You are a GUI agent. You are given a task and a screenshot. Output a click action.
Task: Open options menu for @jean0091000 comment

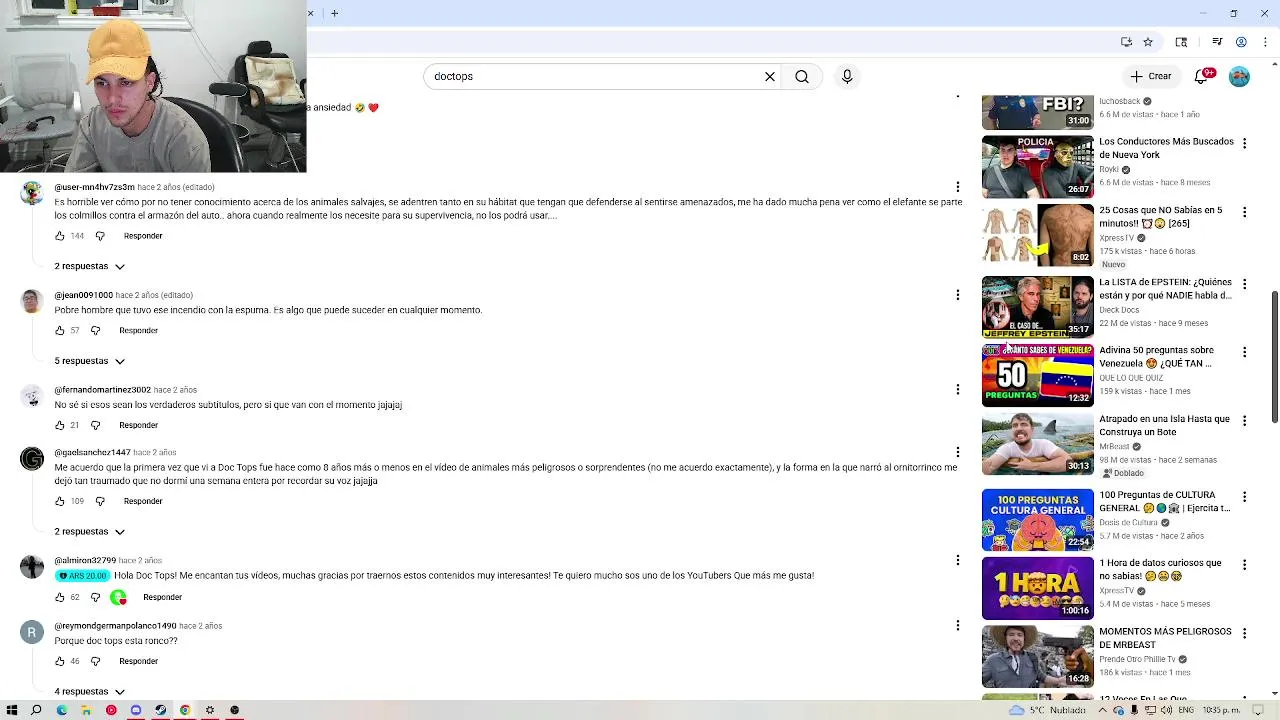957,295
